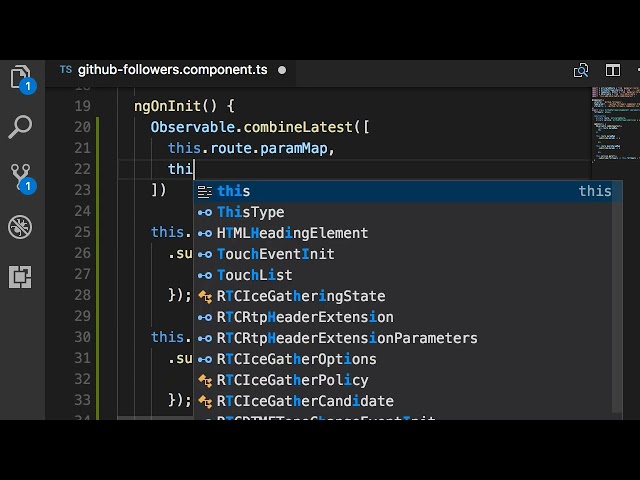Viewport: 640px width, 480px height.
Task: Click the 'this' detail label at right of suggestion
Action: point(595,191)
